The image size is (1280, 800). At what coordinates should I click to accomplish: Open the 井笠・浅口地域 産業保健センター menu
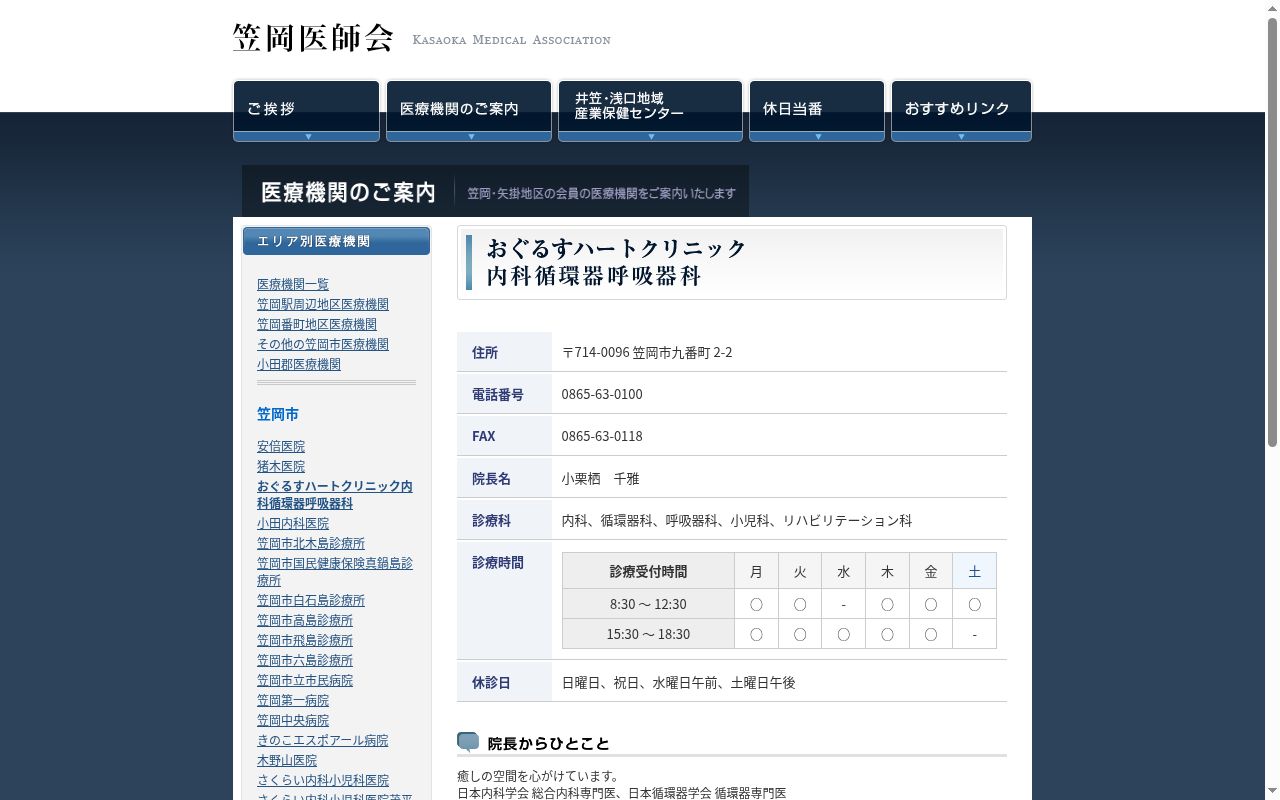(650, 111)
